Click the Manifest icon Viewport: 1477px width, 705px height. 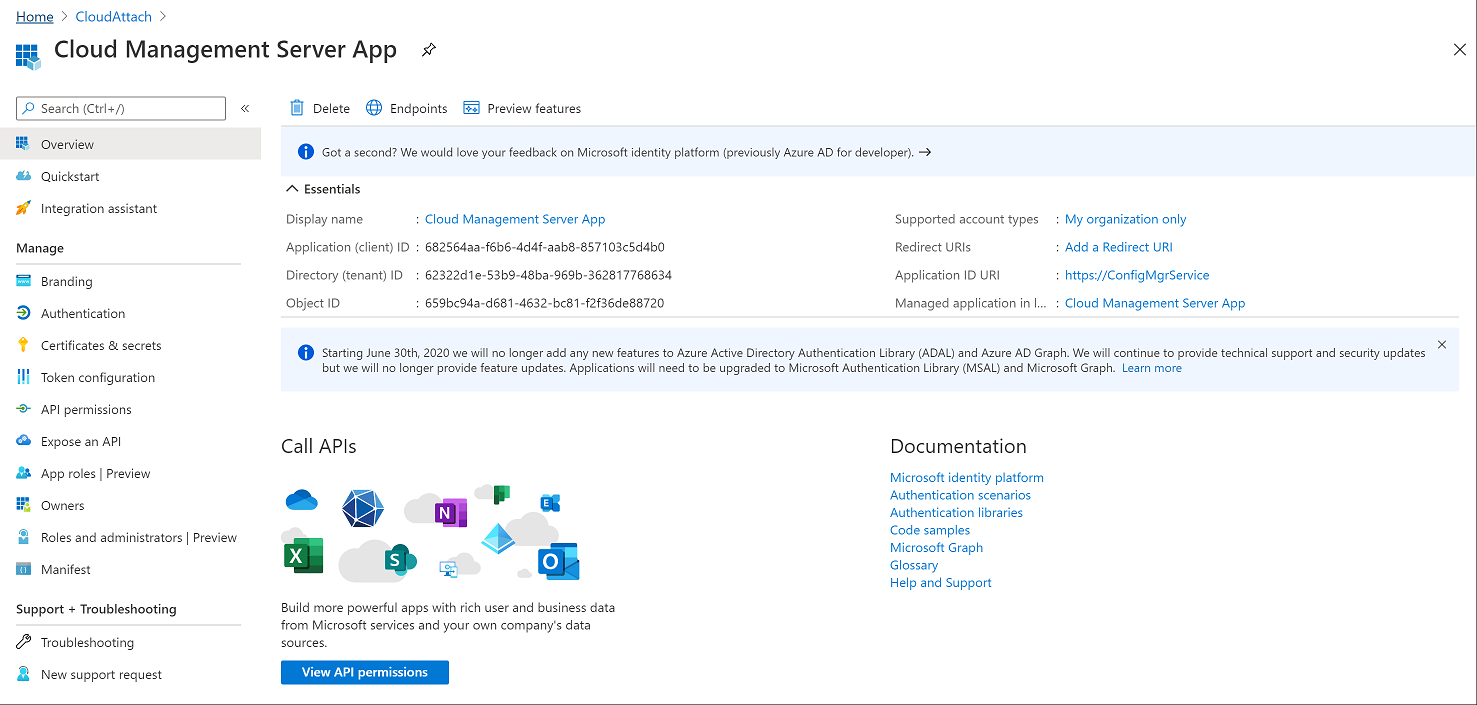(23, 569)
